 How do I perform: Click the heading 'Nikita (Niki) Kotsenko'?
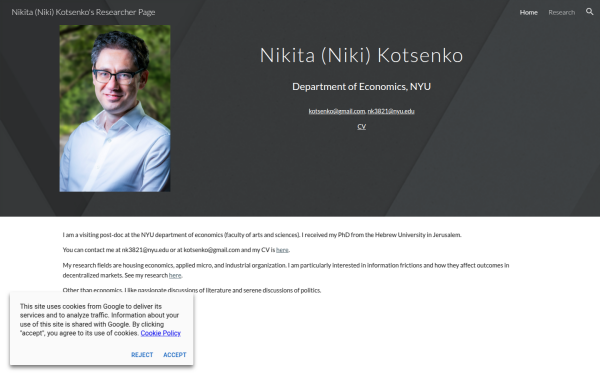coord(361,55)
